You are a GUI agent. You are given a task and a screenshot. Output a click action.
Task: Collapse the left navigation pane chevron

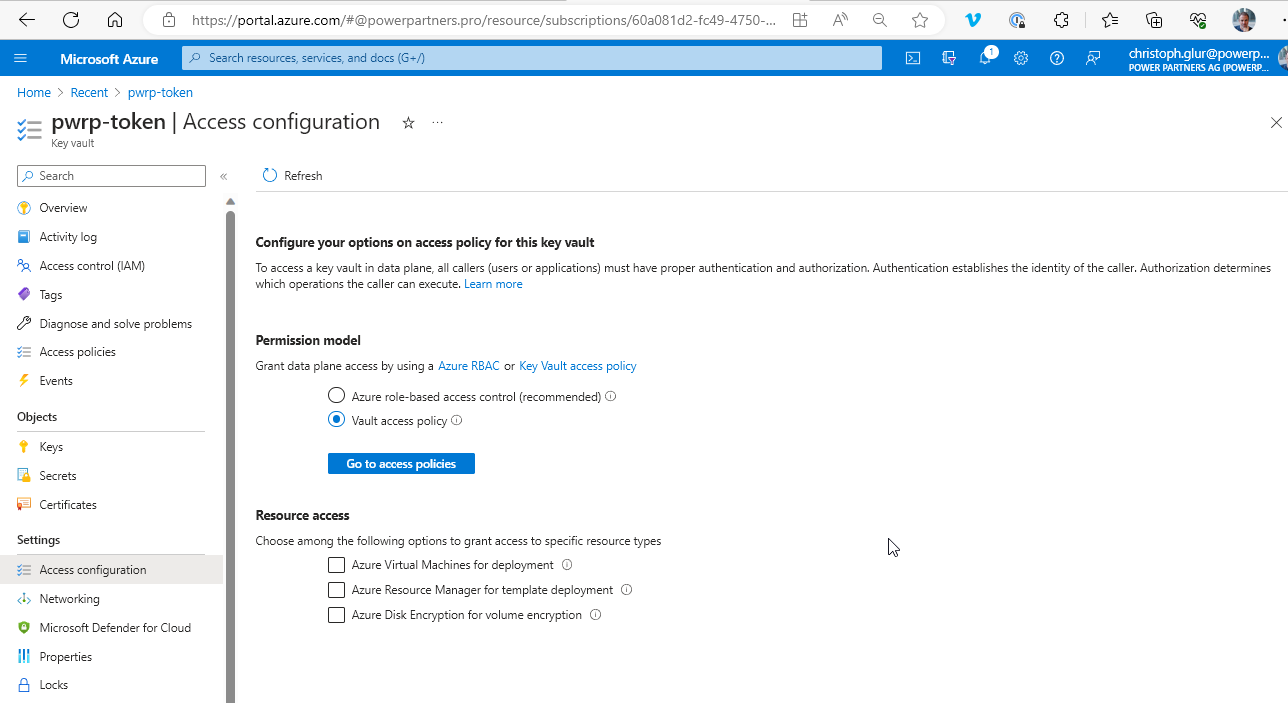pyautogui.click(x=224, y=176)
